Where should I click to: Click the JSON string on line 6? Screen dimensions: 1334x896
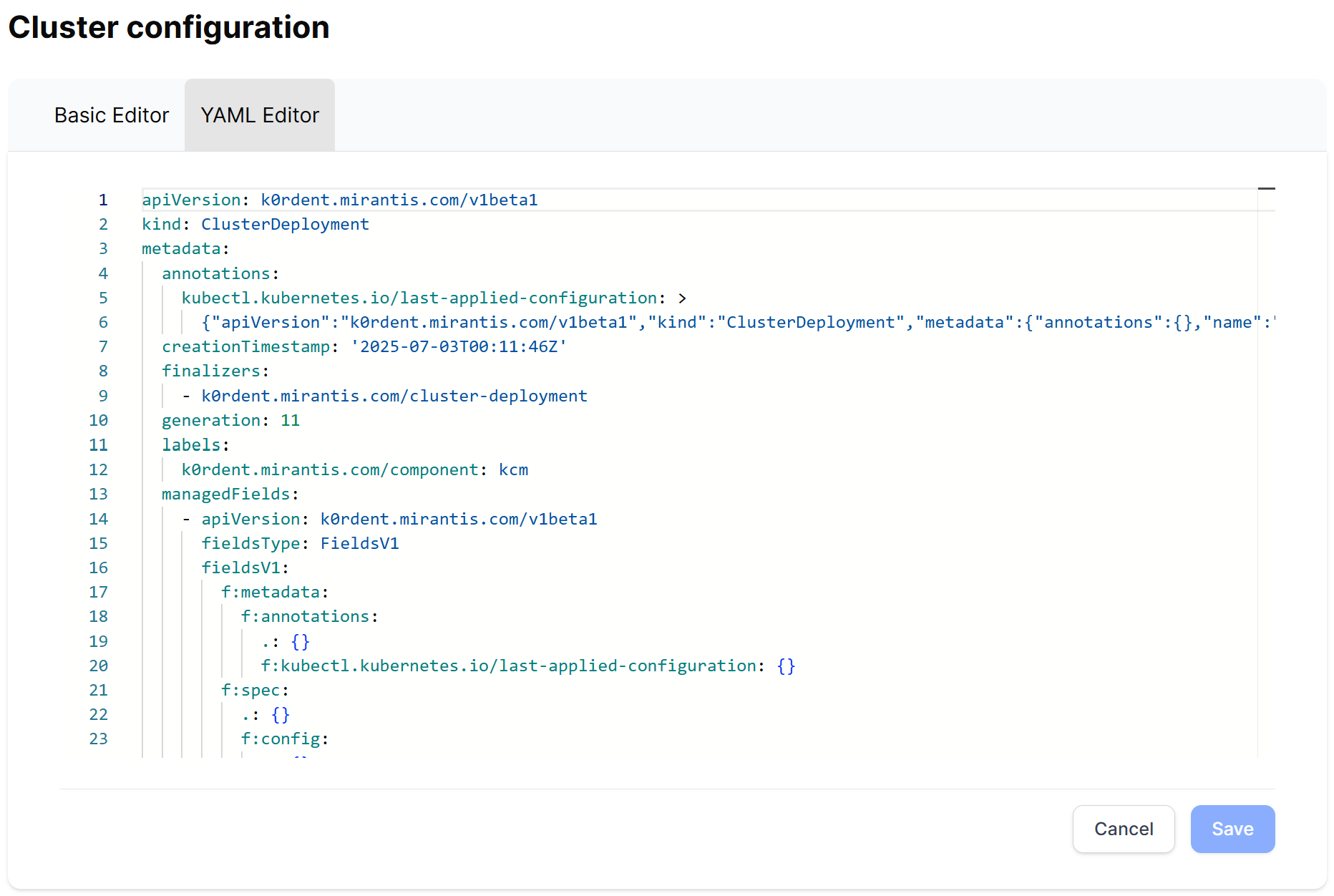[738, 322]
